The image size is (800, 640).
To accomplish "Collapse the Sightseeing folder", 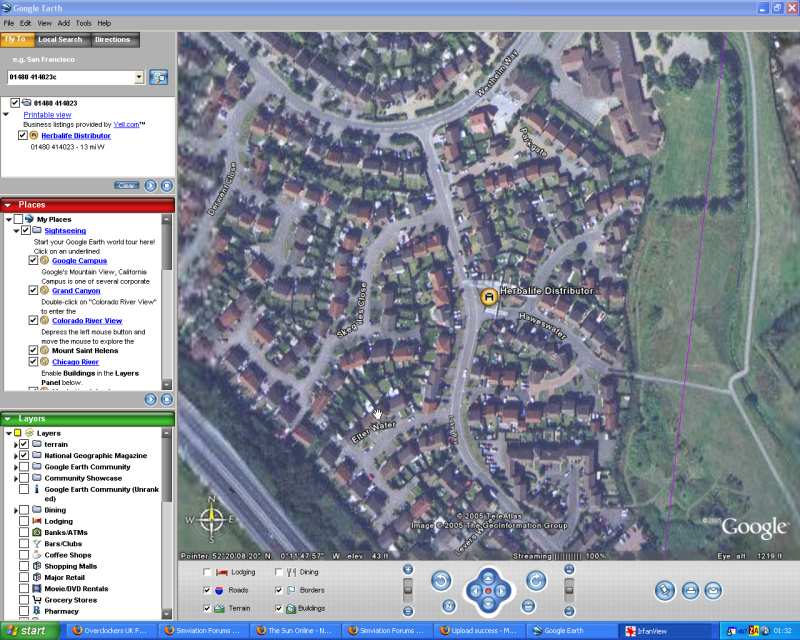I will pyautogui.click(x=16, y=231).
